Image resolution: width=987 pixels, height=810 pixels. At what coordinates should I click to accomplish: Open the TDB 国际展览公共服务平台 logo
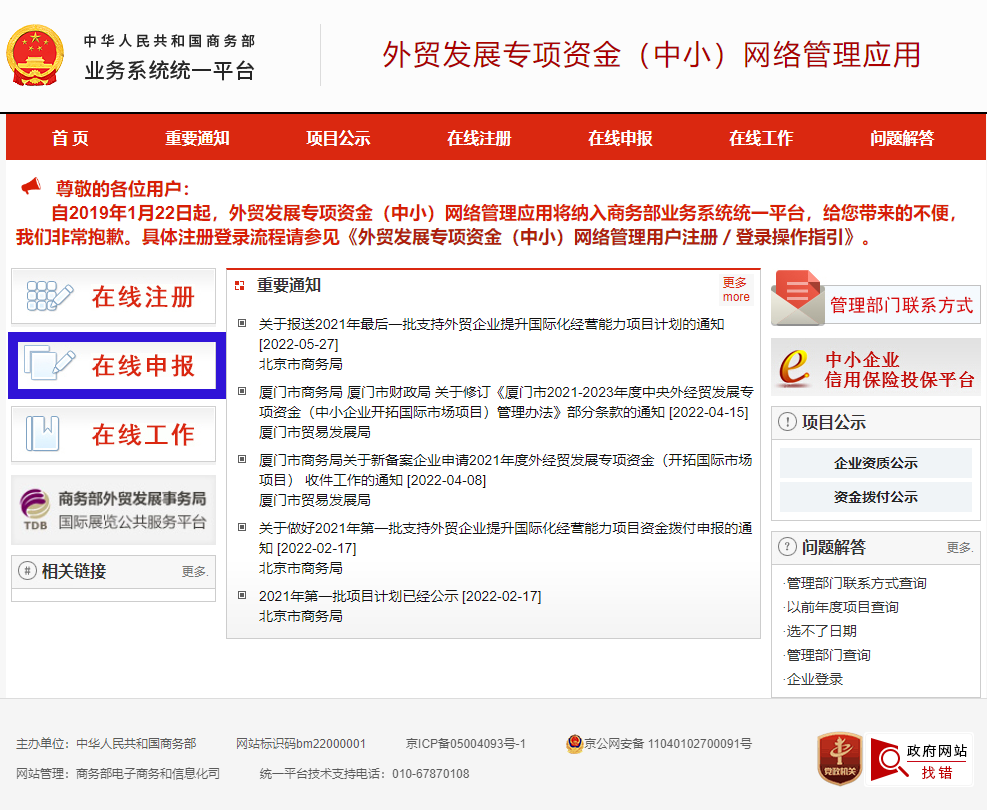pos(36,510)
